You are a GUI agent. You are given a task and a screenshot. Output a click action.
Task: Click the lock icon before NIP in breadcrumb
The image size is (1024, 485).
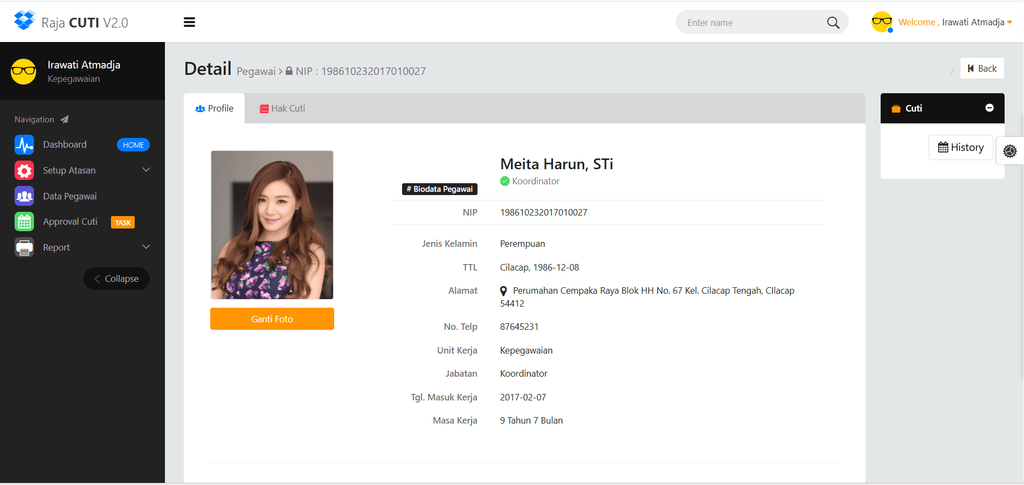click(x=289, y=71)
